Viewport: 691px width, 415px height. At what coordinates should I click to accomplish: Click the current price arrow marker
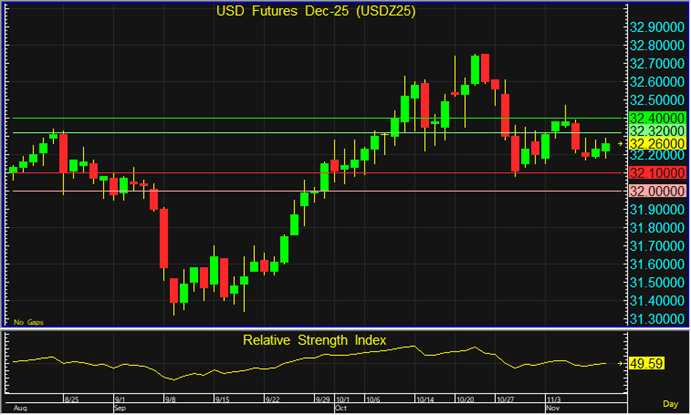(x=622, y=144)
